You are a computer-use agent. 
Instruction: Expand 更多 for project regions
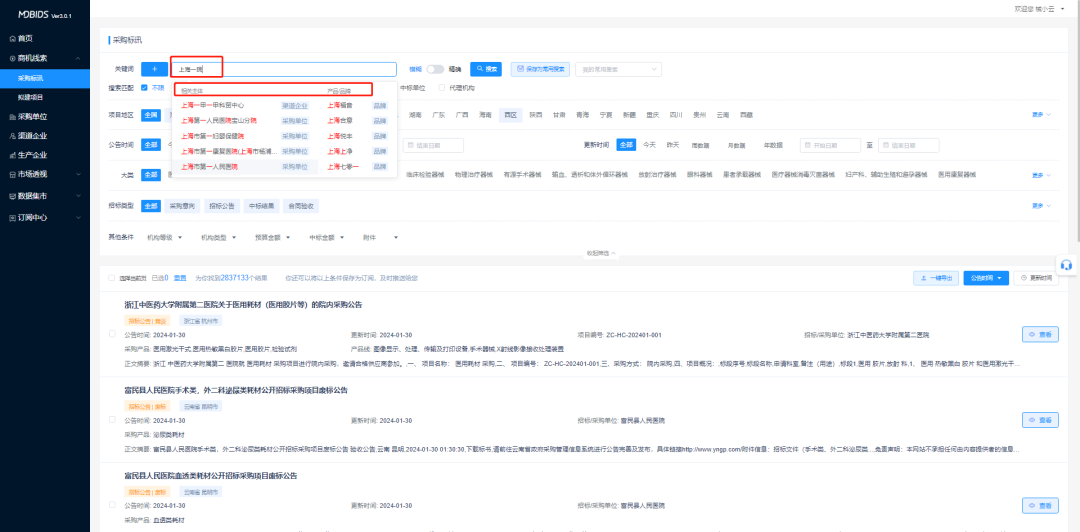click(x=1041, y=115)
